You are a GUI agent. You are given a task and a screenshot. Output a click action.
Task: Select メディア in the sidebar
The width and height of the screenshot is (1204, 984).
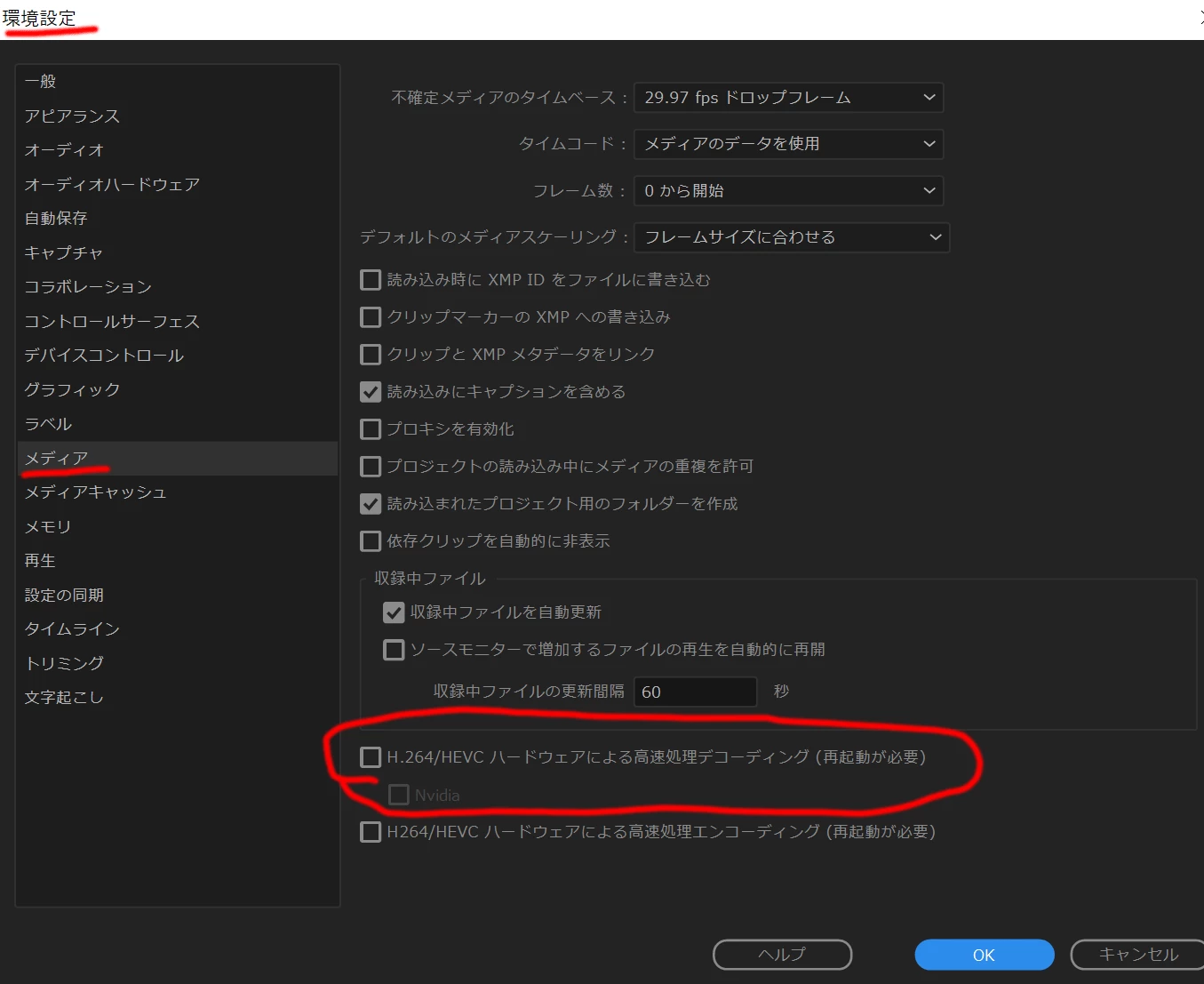point(178,459)
